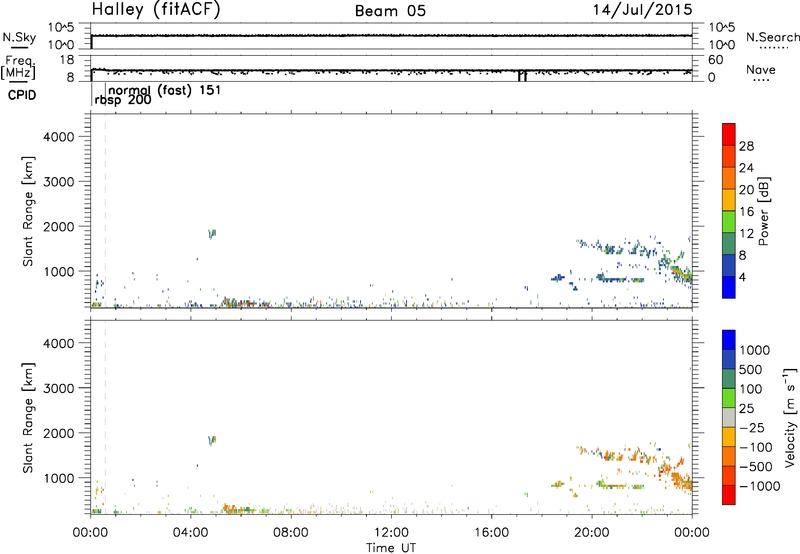Click the 'Time UT' axis title

click(391, 548)
